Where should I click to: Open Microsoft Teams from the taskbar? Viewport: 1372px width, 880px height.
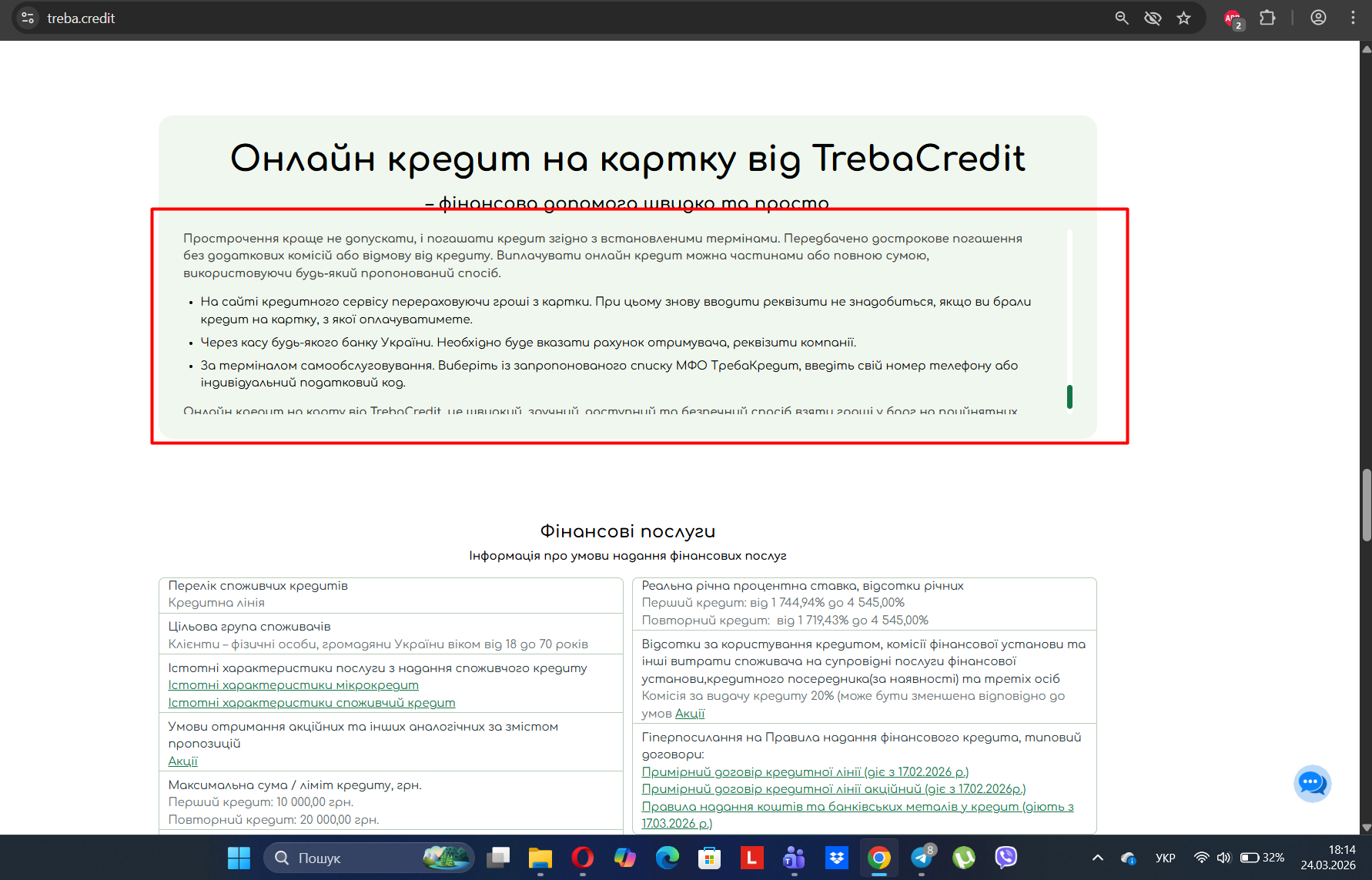point(794,858)
